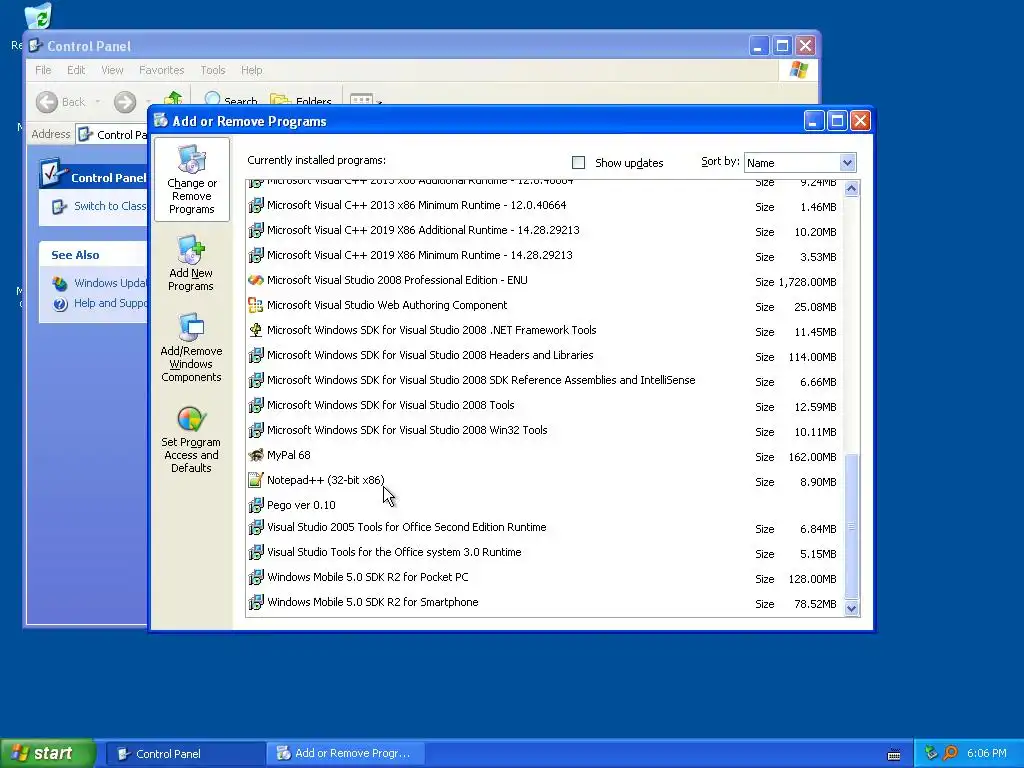This screenshot has height=768, width=1024.
Task: Enable the Show updates checkbox
Action: pyautogui.click(x=579, y=163)
